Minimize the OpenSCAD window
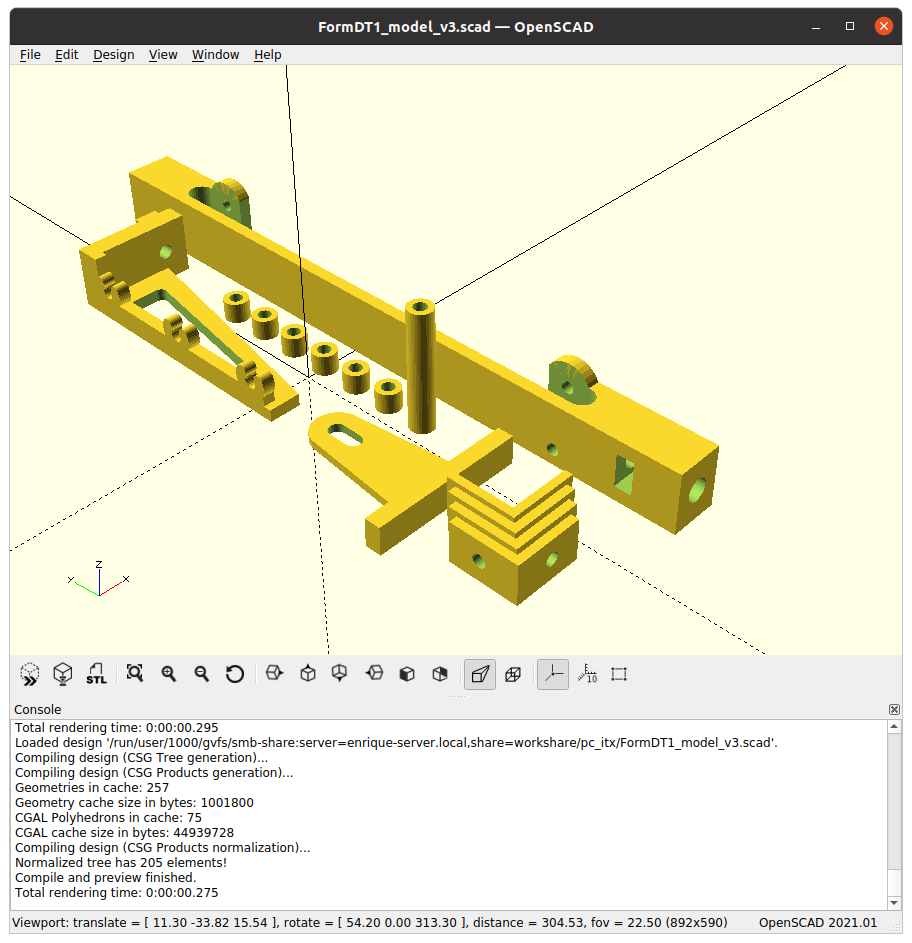 tap(816, 26)
